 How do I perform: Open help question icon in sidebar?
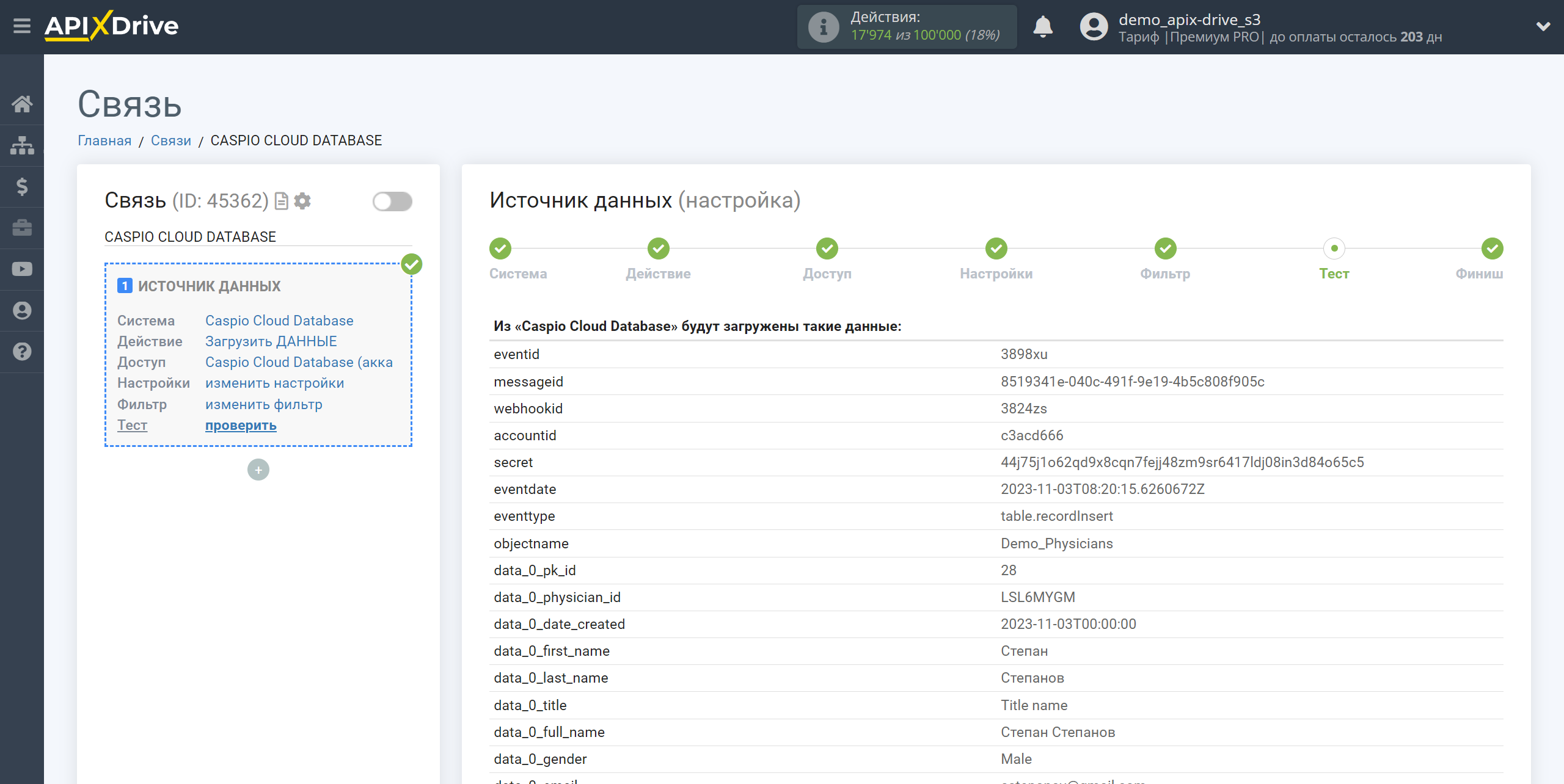coord(22,352)
